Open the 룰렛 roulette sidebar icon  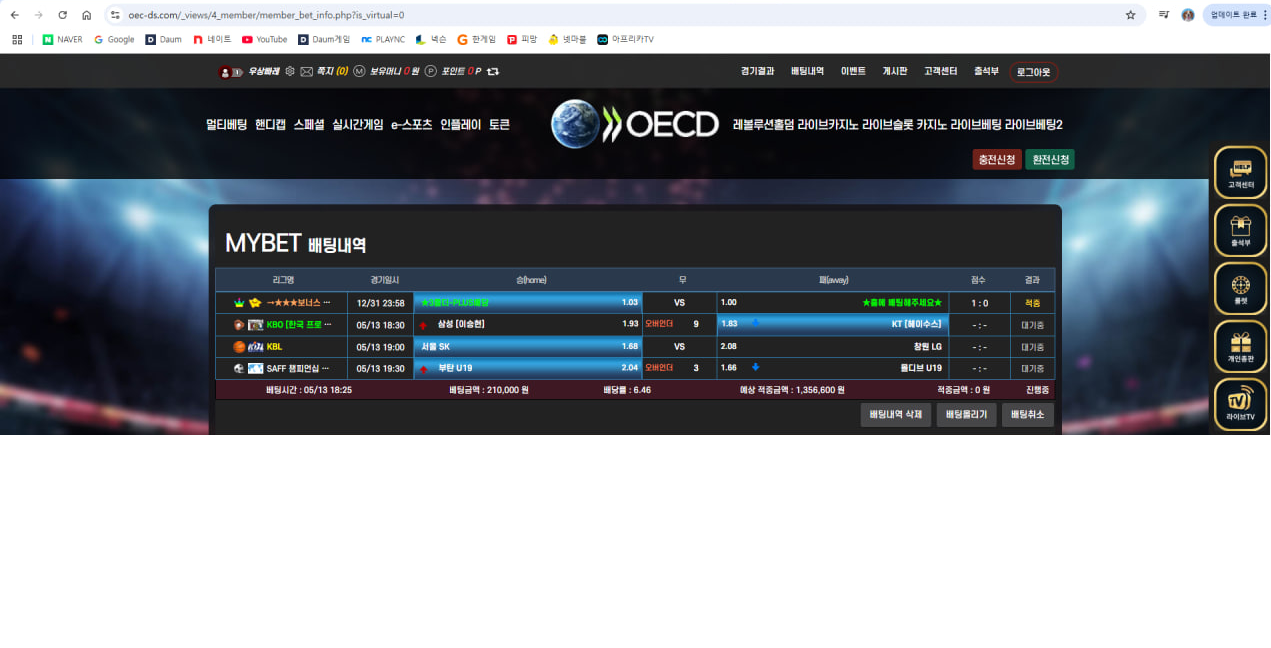[x=1240, y=289]
